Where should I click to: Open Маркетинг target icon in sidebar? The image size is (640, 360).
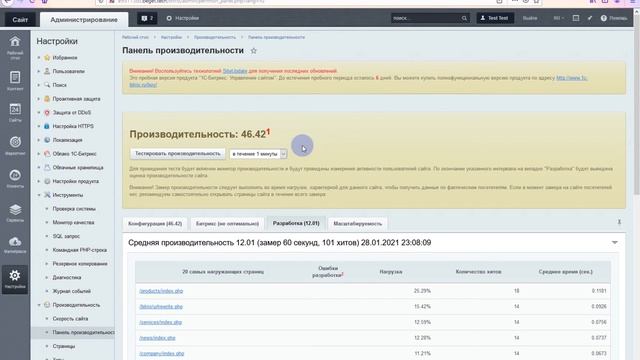pyautogui.click(x=15, y=142)
